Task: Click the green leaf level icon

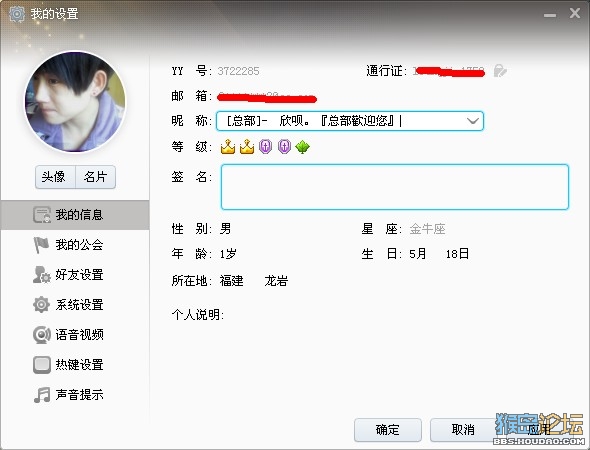Action: click(x=303, y=147)
